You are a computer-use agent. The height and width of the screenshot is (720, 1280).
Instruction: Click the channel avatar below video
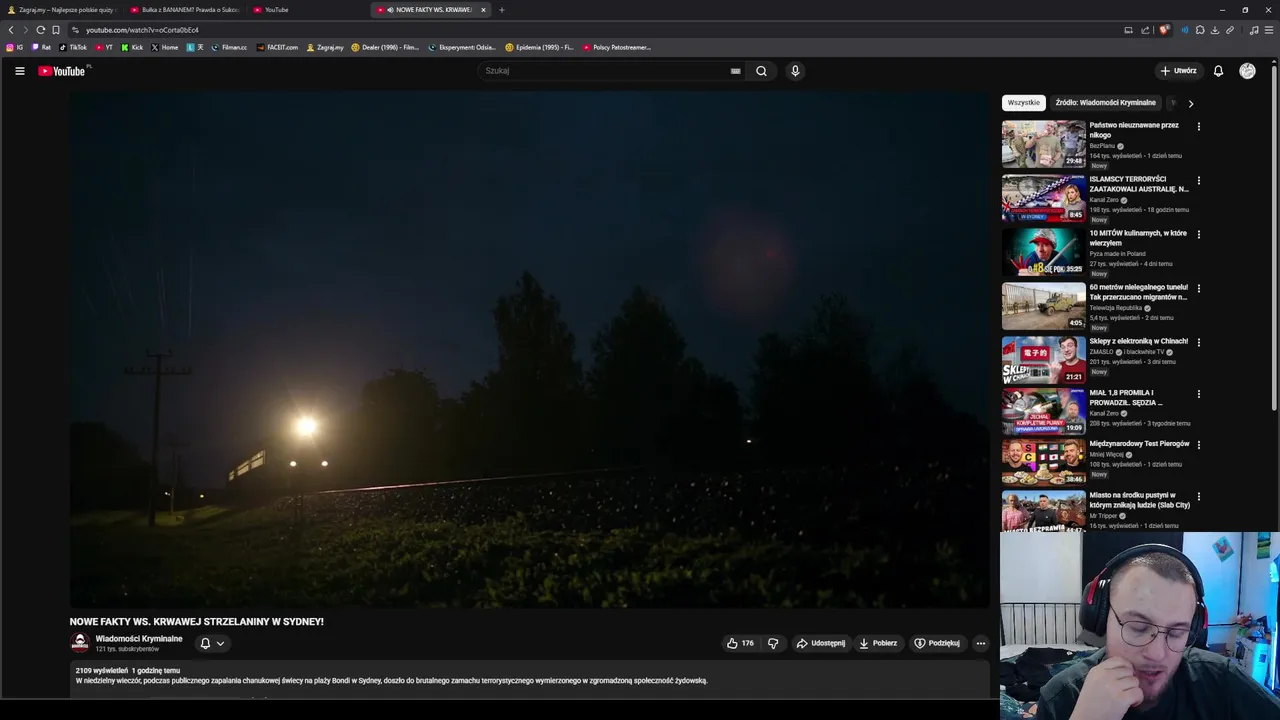pyautogui.click(x=80, y=643)
